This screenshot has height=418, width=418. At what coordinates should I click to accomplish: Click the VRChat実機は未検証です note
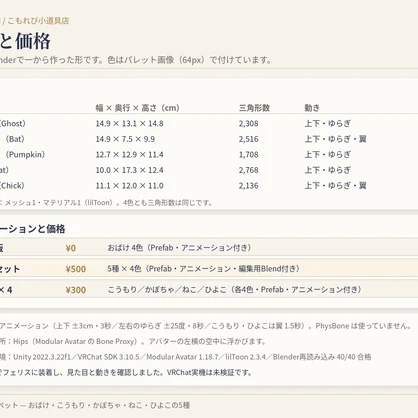(x=209, y=372)
